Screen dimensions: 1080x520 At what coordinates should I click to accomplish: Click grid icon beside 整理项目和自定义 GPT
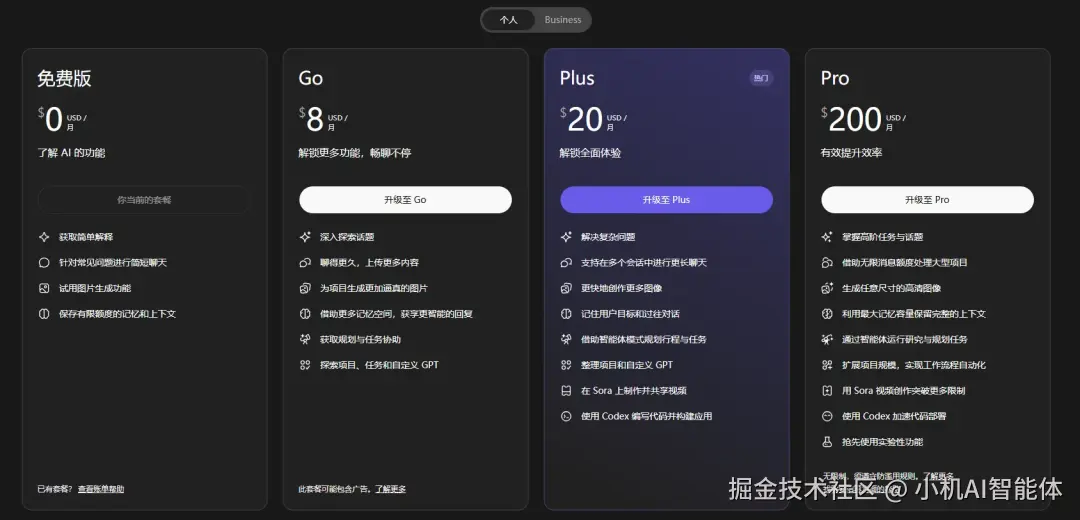(566, 364)
